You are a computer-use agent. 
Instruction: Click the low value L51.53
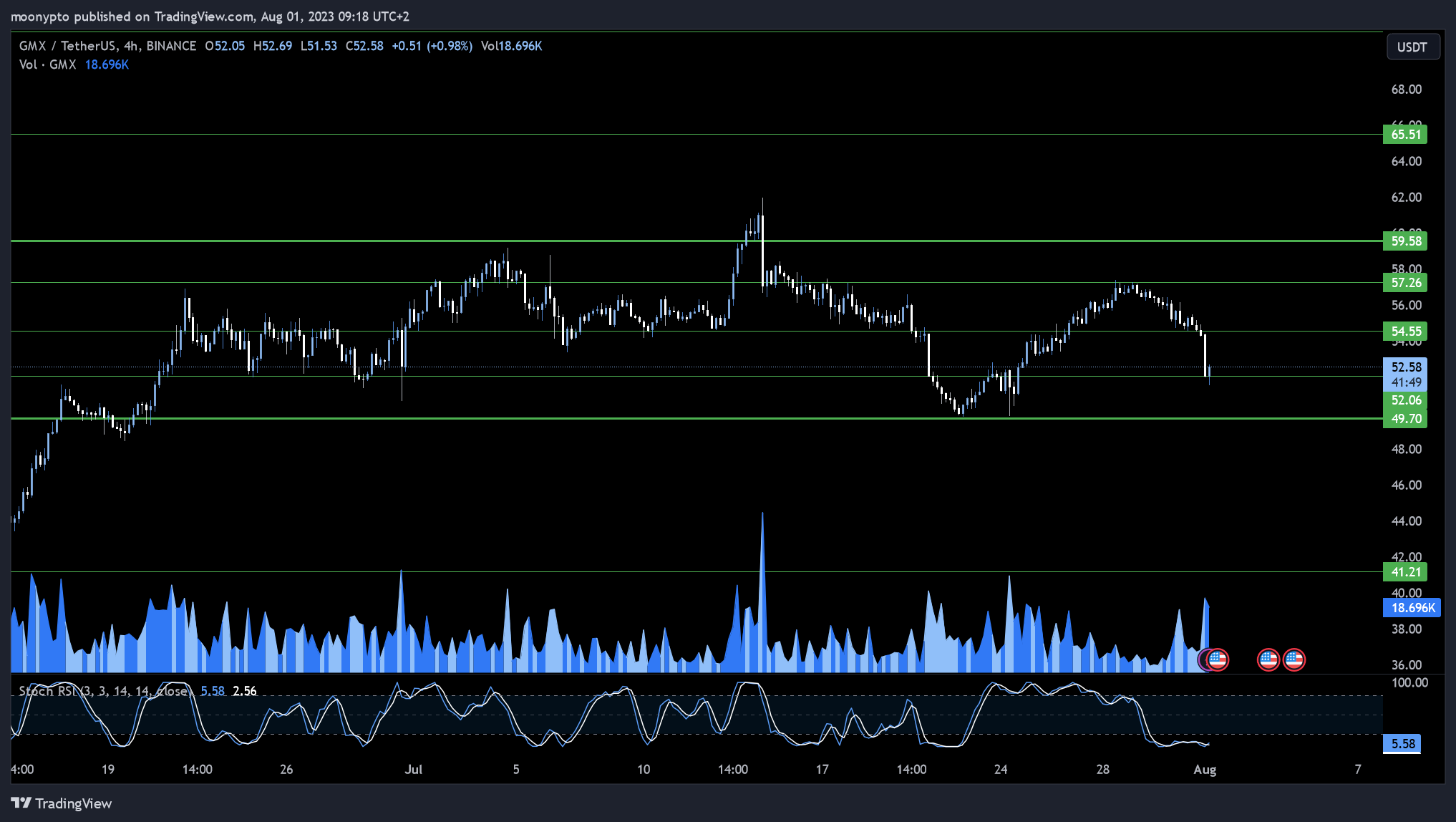click(319, 46)
